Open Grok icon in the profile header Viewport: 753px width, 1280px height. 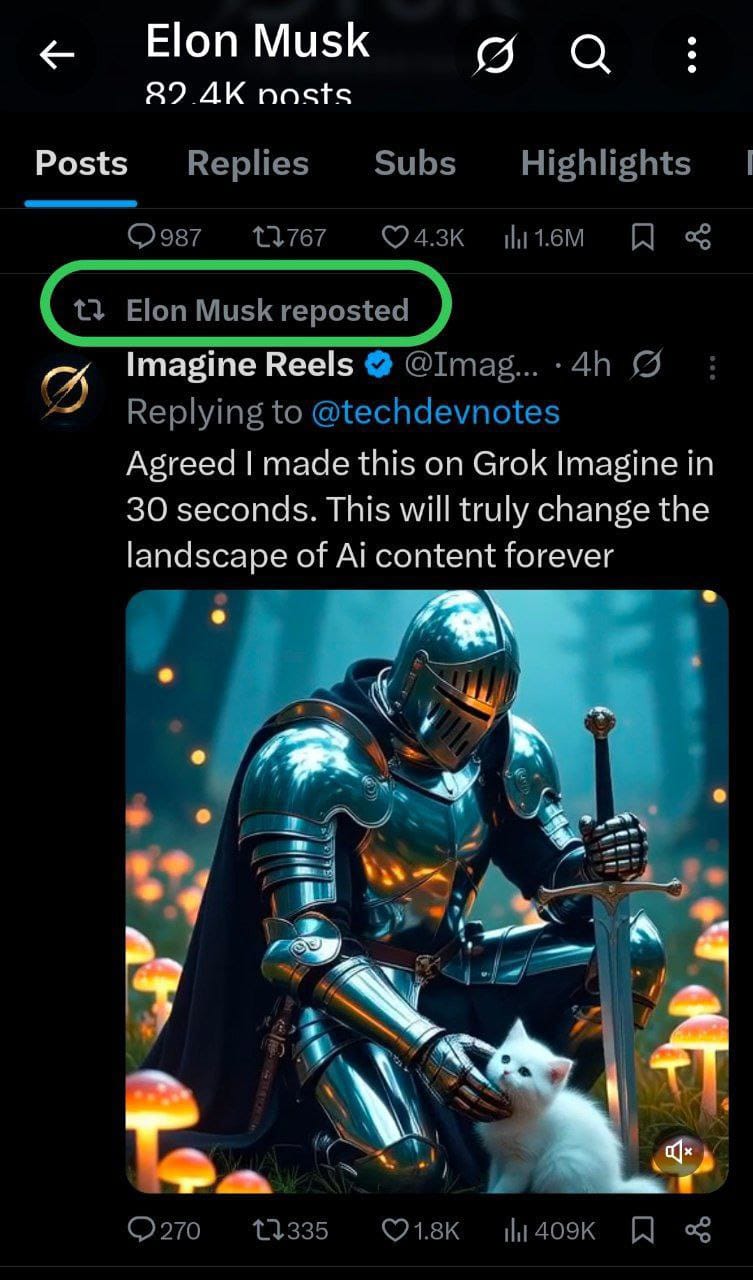tap(496, 57)
